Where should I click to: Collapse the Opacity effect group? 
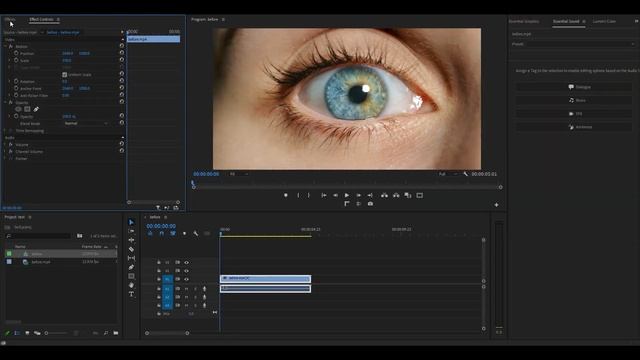coord(5,102)
